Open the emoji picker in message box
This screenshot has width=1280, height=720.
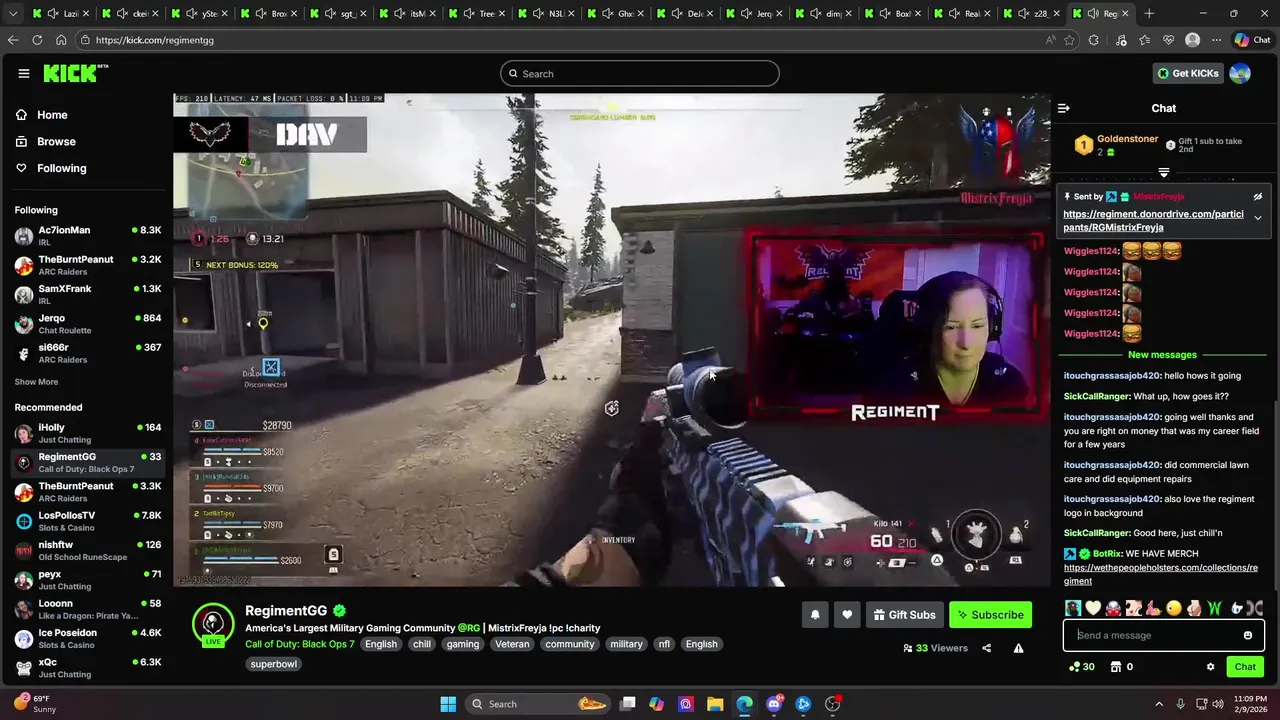coord(1247,635)
